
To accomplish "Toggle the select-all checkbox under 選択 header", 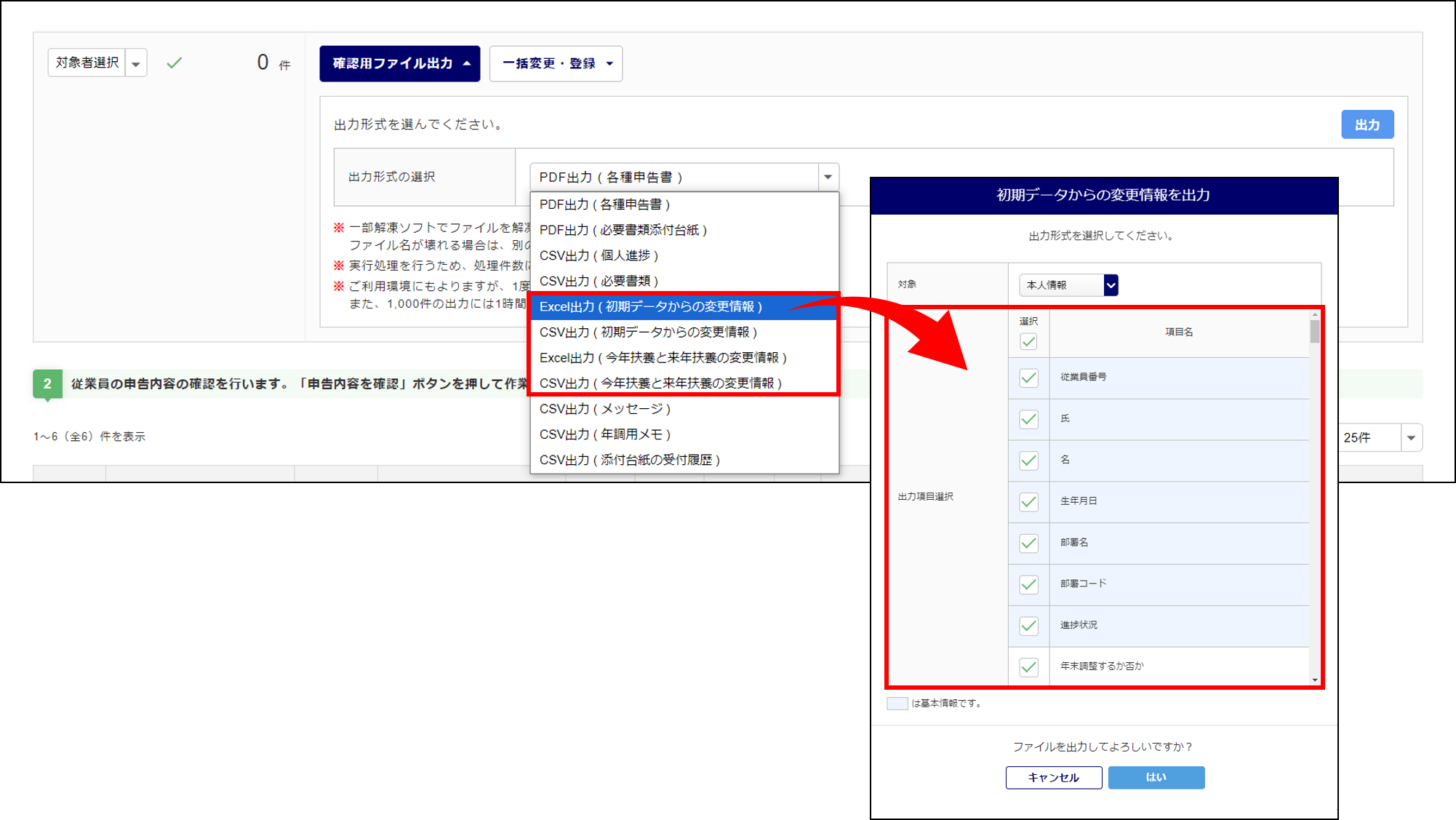I will 1028,341.
